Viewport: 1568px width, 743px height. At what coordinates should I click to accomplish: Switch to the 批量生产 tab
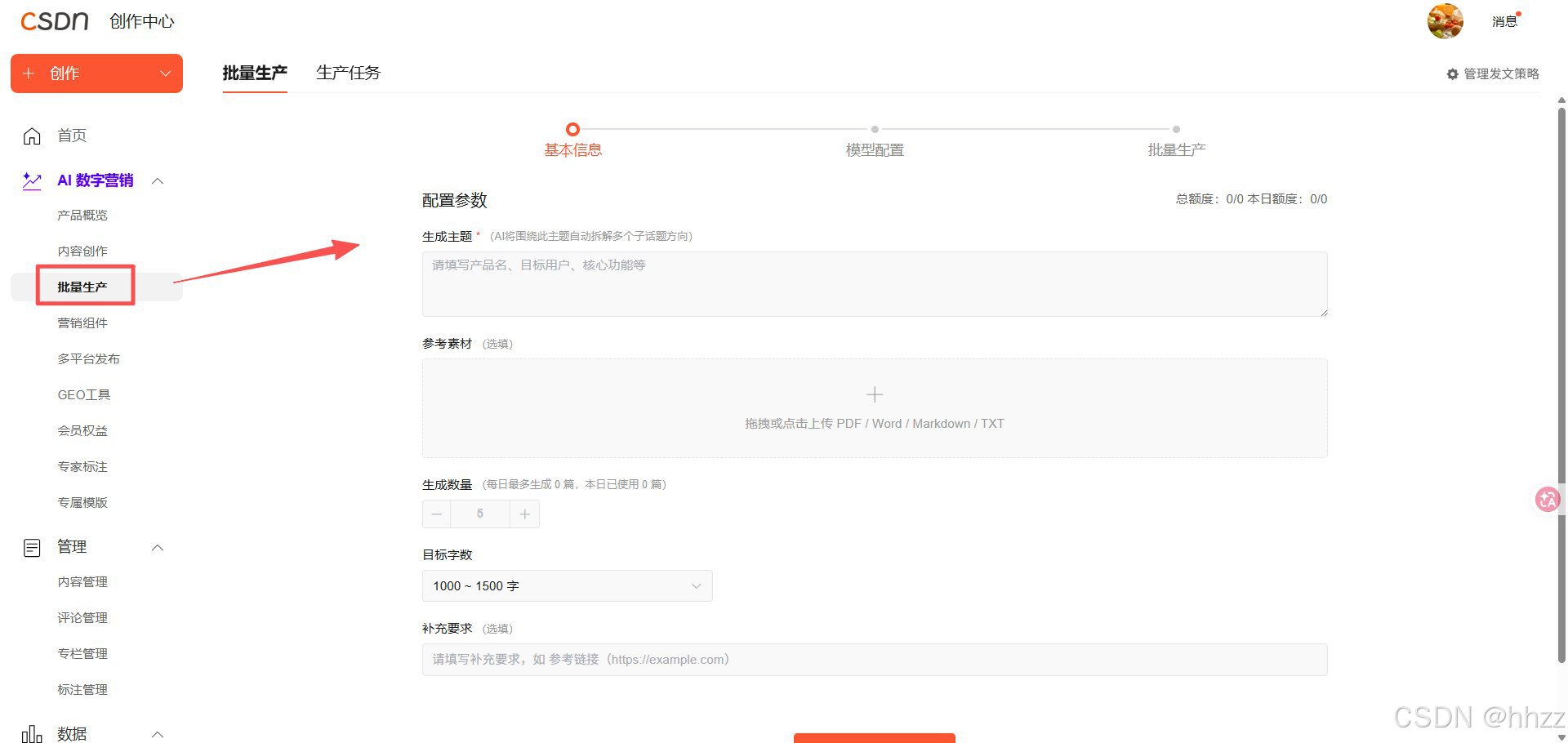click(255, 73)
